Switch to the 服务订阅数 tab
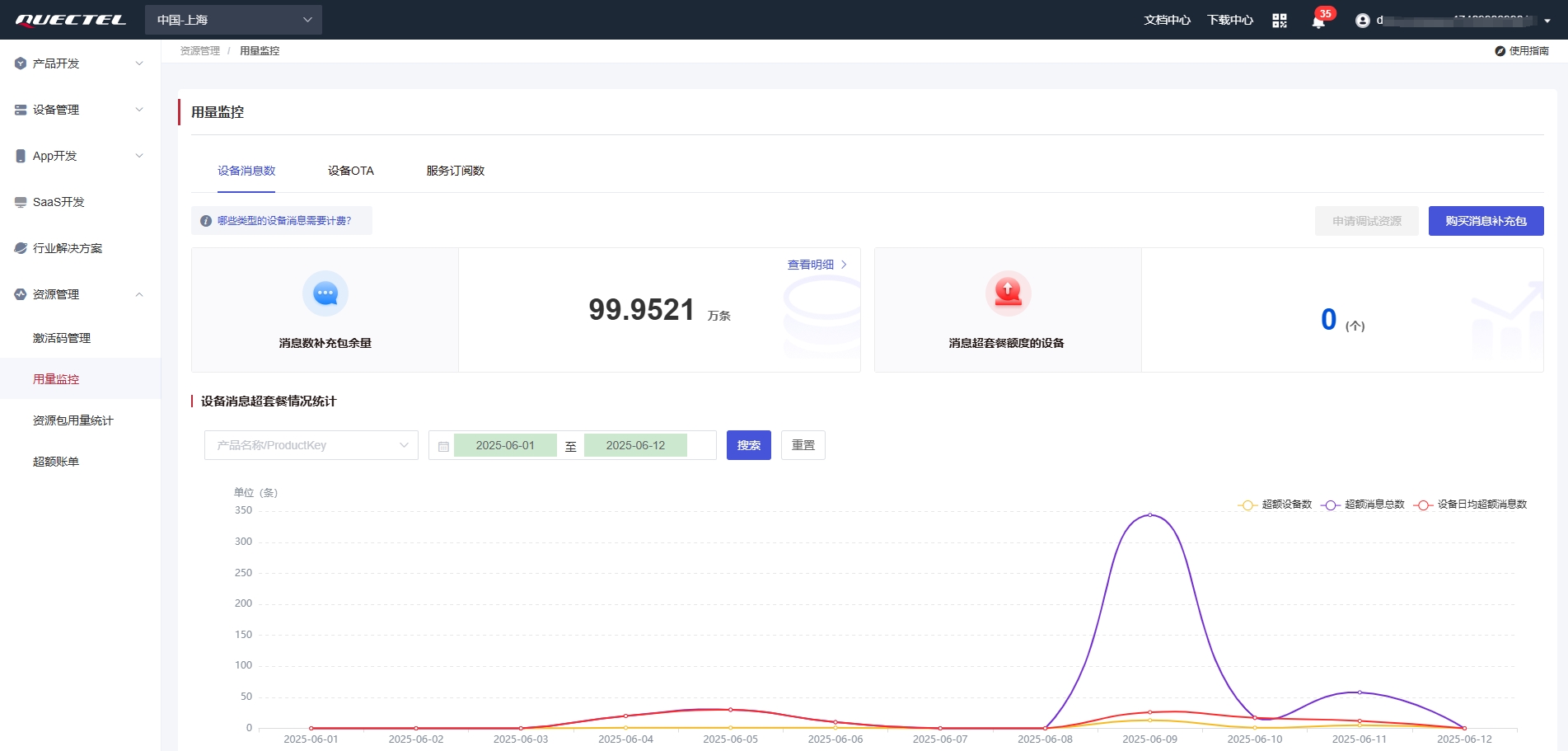 point(456,171)
